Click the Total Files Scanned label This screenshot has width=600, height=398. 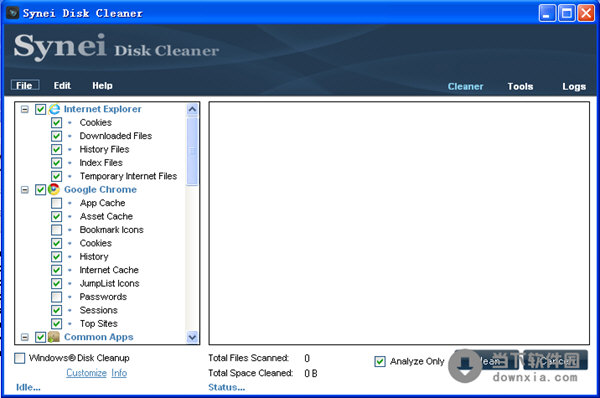pos(248,358)
